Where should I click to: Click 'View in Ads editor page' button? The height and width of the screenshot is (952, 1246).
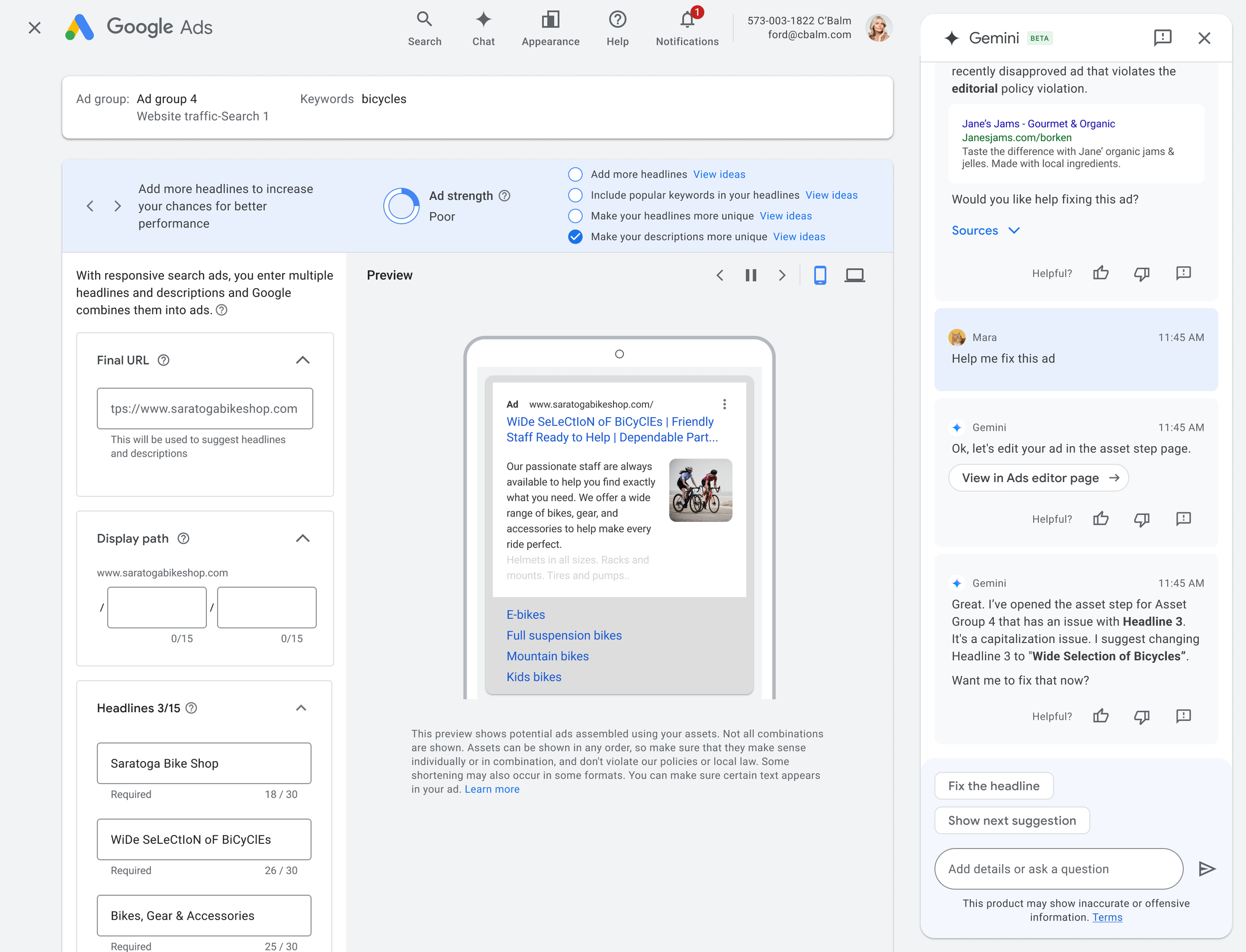tap(1038, 478)
